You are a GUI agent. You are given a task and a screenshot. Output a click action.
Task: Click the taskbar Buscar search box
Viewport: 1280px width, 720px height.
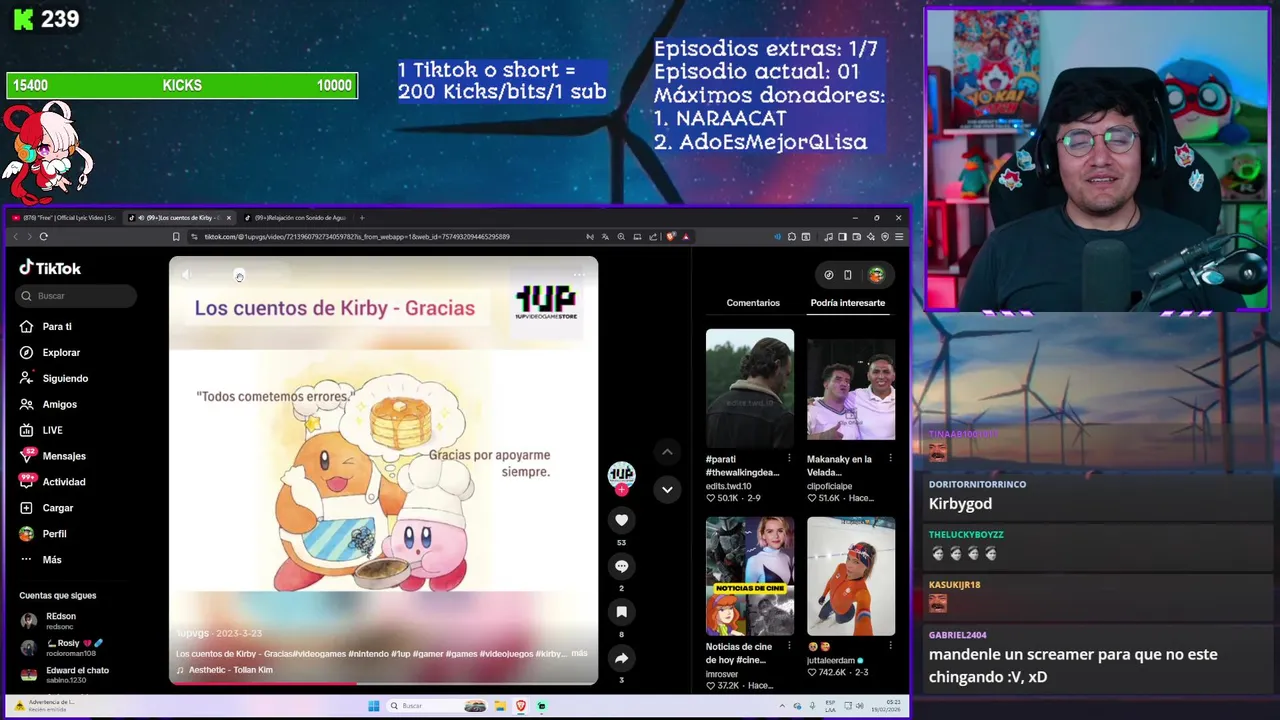(x=435, y=706)
